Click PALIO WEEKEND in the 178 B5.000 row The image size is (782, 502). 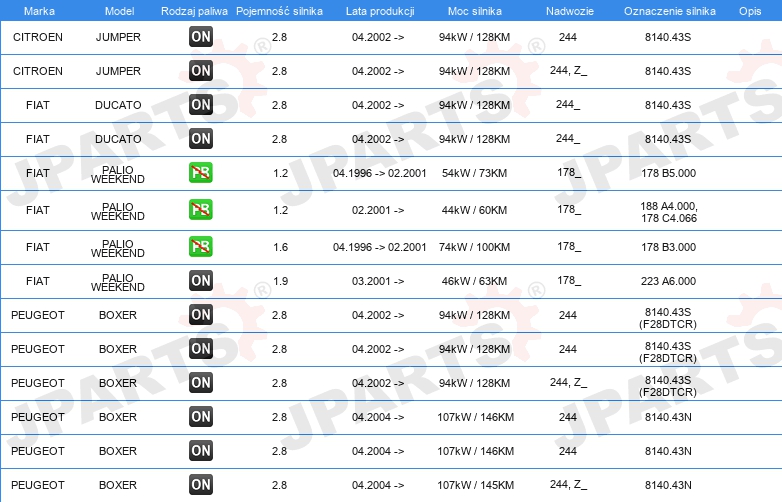point(118,174)
